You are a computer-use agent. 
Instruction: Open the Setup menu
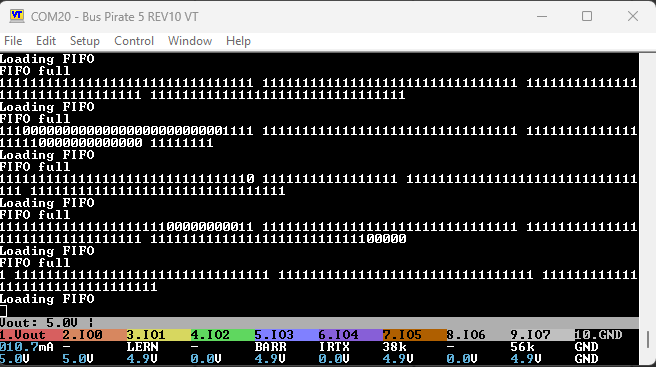[85, 41]
